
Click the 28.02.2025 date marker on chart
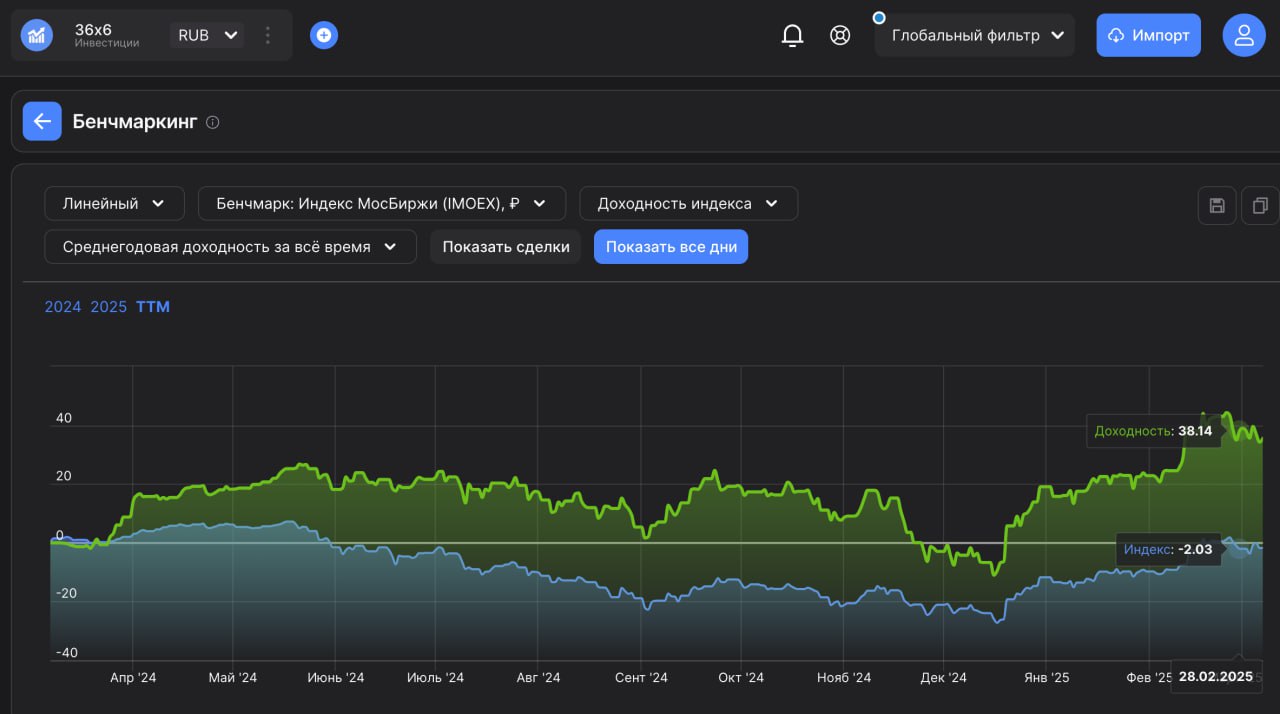[x=1215, y=677]
